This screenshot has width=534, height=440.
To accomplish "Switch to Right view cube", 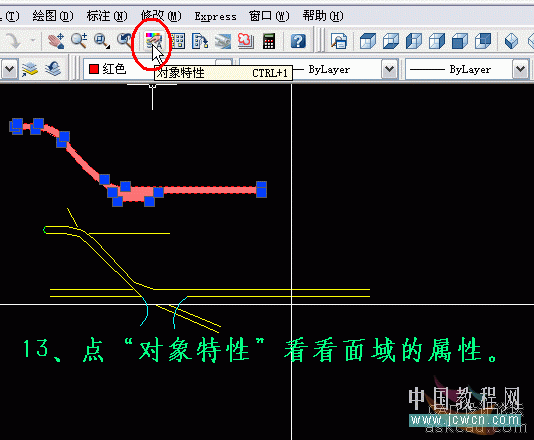I will 437,41.
